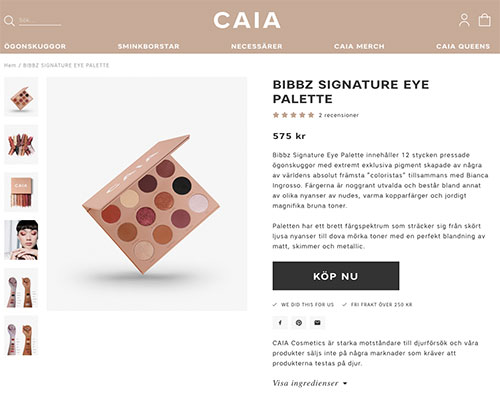Select the model face thumbnail
The image size is (500, 395).
point(21,240)
